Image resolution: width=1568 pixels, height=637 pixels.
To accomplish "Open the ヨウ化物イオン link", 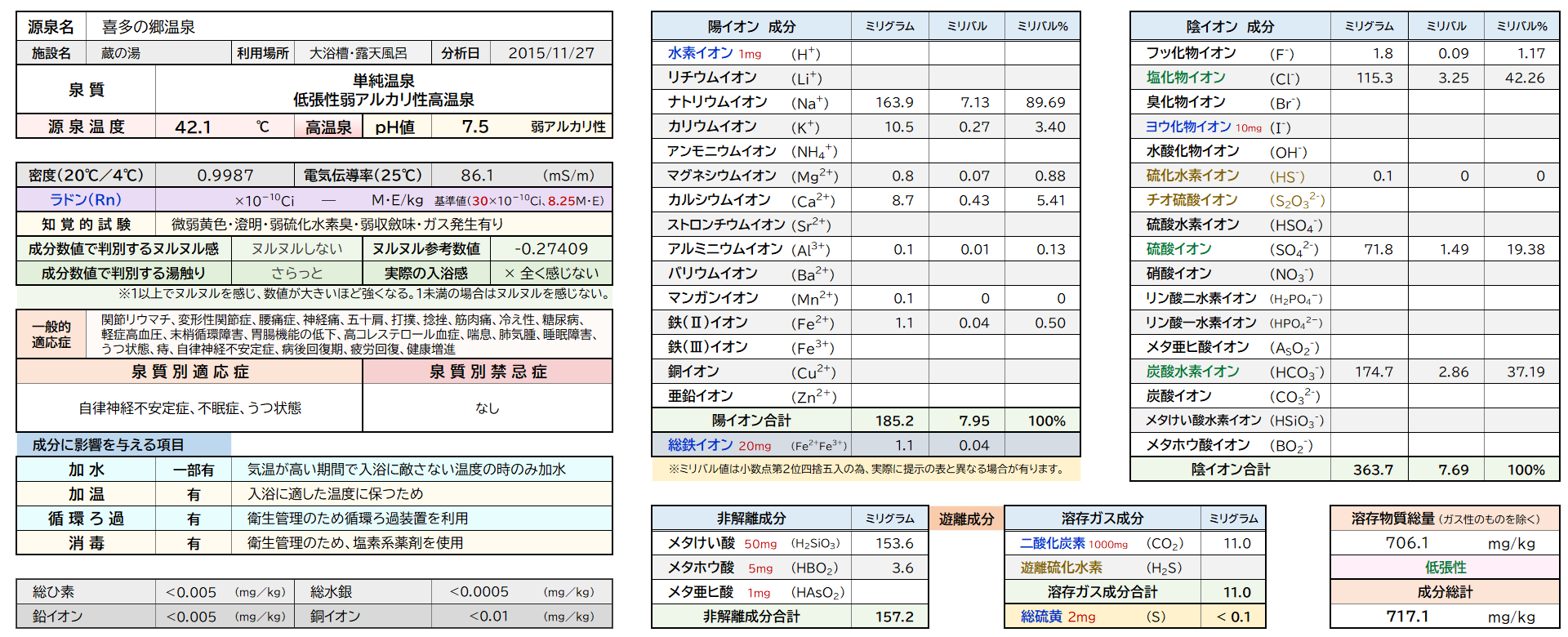I will (1188, 127).
